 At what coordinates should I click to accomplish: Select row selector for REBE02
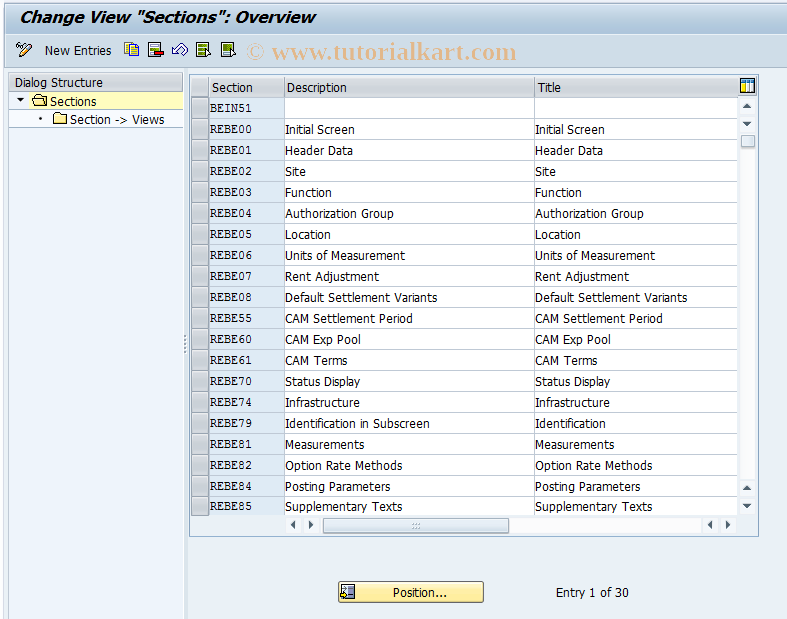tap(200, 171)
